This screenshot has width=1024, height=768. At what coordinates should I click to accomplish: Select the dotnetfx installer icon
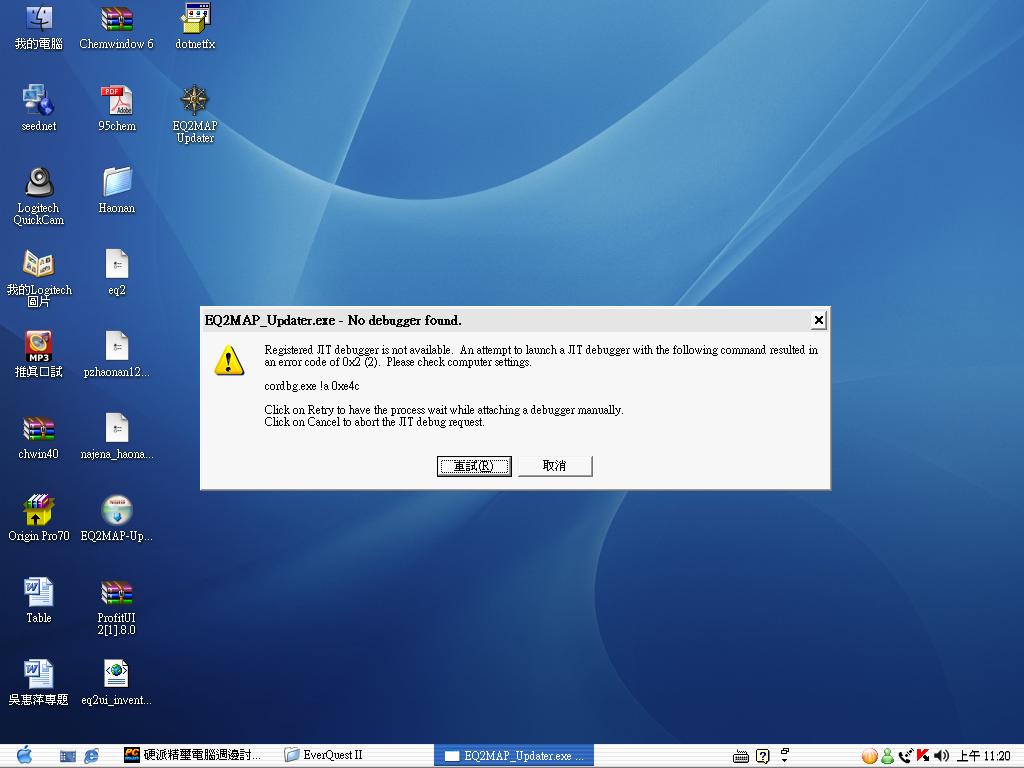(x=195, y=19)
